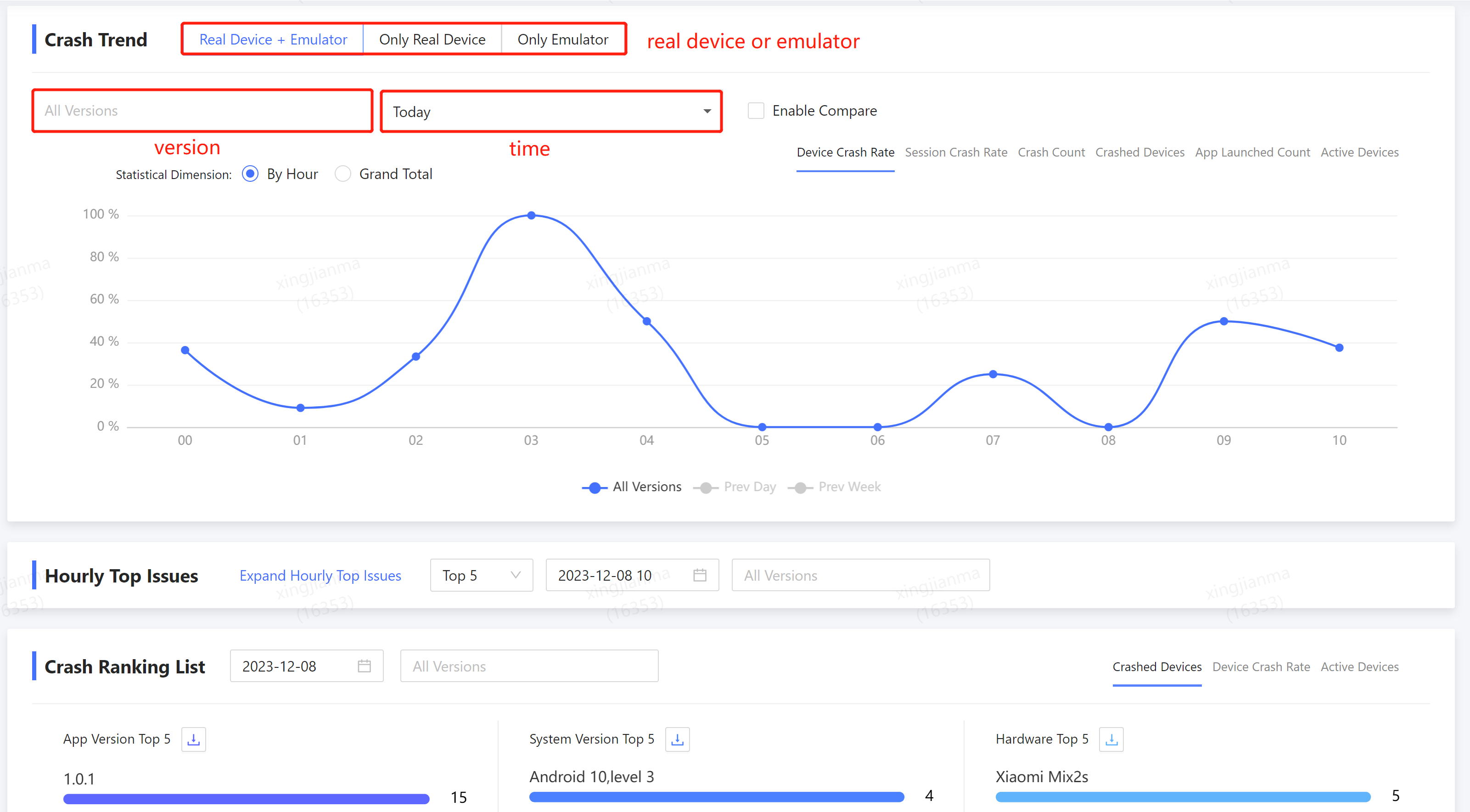Image resolution: width=1470 pixels, height=812 pixels.
Task: Open the Today time range dropdown
Action: tap(551, 111)
